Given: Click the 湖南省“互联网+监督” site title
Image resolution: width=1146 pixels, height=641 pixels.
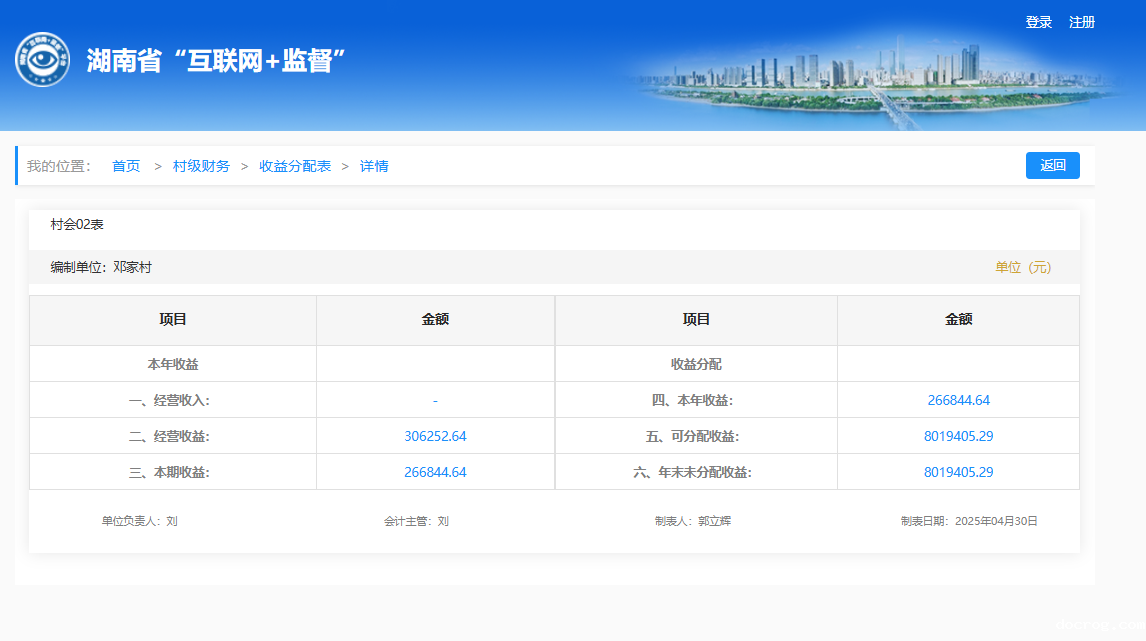Looking at the screenshot, I should [216, 61].
